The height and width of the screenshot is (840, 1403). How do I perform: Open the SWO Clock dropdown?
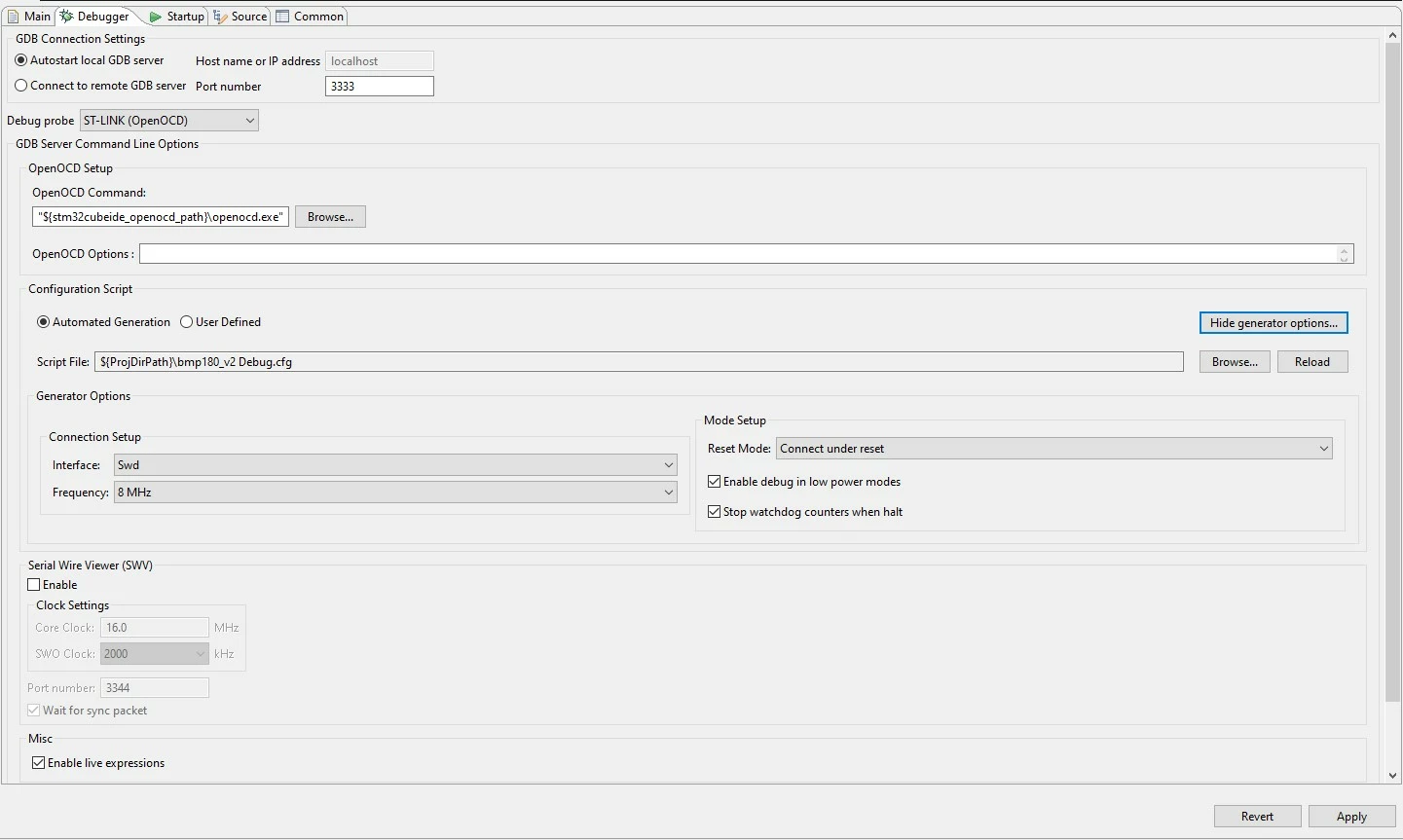click(x=155, y=654)
